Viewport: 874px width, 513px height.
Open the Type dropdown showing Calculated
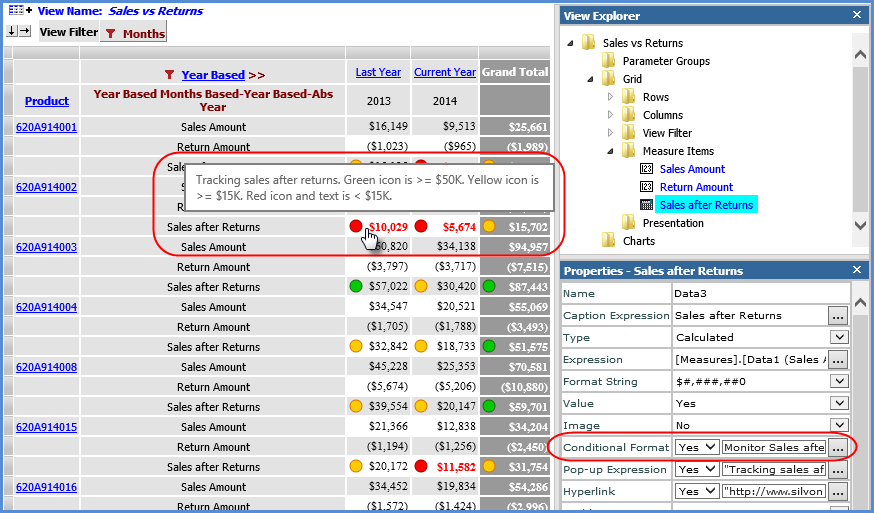[x=840, y=337]
